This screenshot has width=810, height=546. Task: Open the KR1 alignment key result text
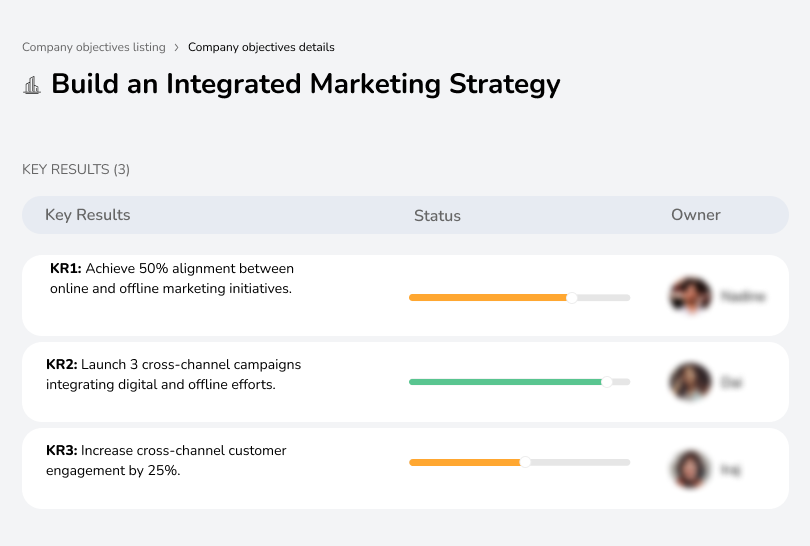(172, 278)
